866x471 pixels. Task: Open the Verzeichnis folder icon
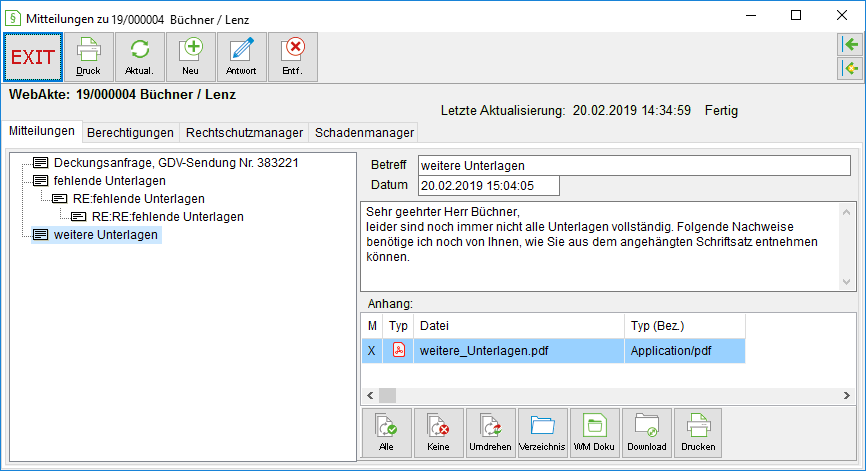coord(542,433)
